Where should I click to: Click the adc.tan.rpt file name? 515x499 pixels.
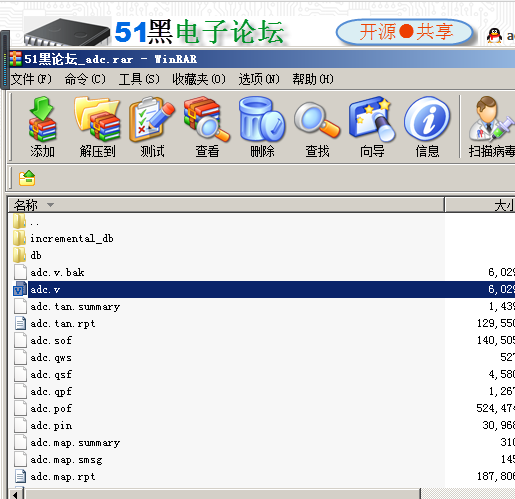pyautogui.click(x=63, y=323)
